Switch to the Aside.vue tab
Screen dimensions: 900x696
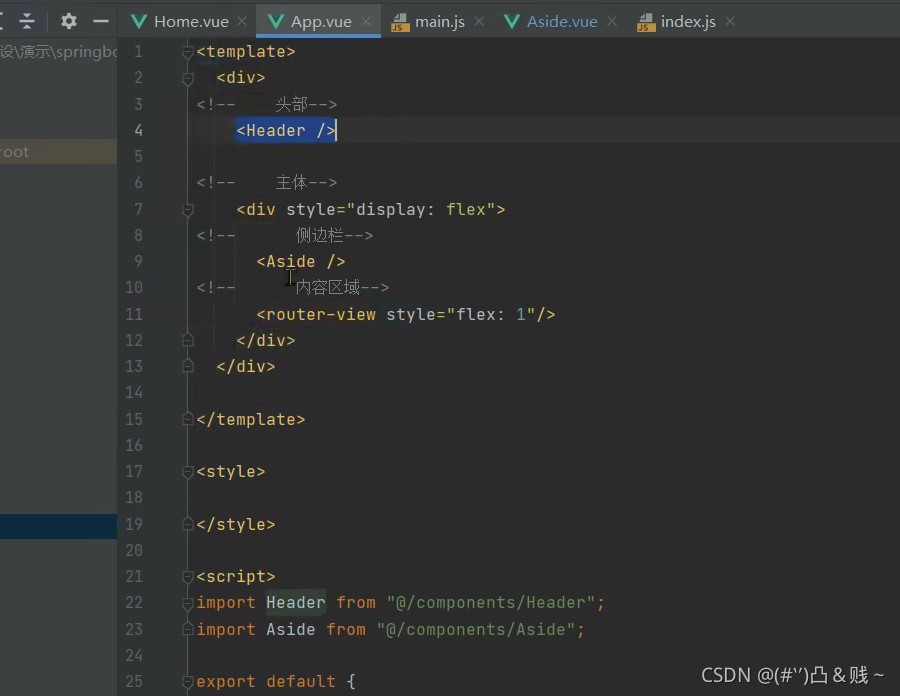coord(562,22)
